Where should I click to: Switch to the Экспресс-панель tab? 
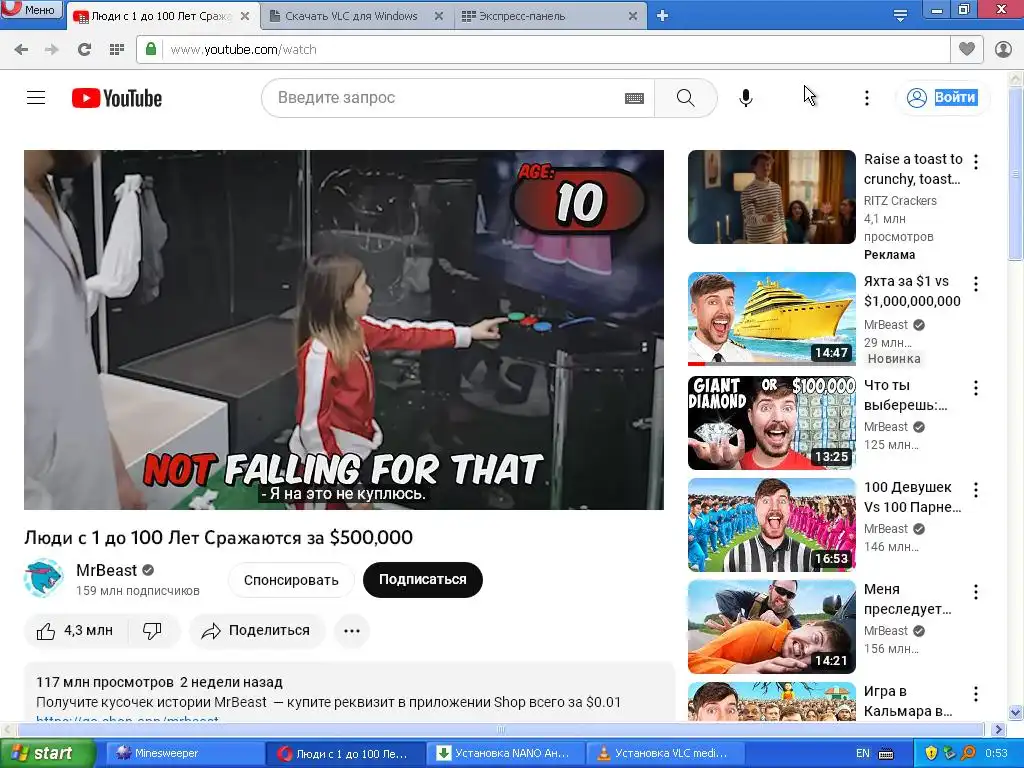[x=522, y=16]
